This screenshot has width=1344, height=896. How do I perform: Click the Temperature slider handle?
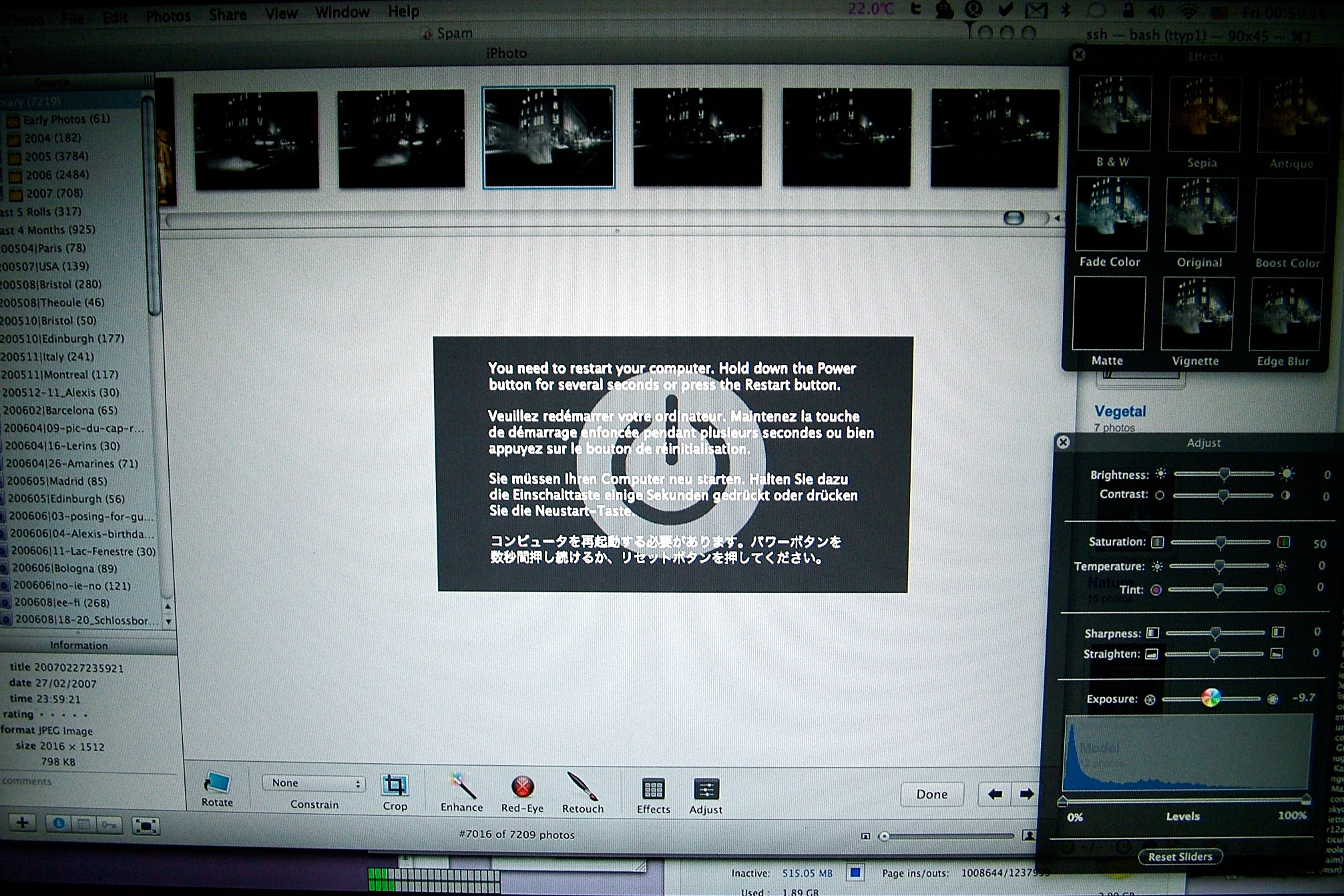1219,566
